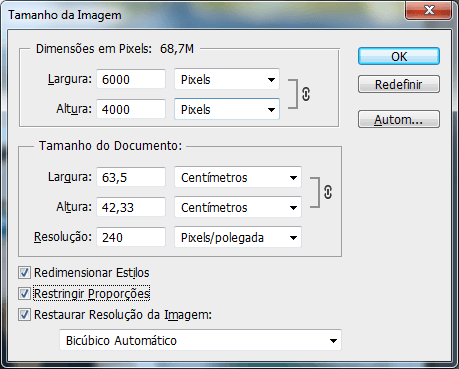Click pixel Altura field showing 4000
The height and width of the screenshot is (369, 459).
131,109
